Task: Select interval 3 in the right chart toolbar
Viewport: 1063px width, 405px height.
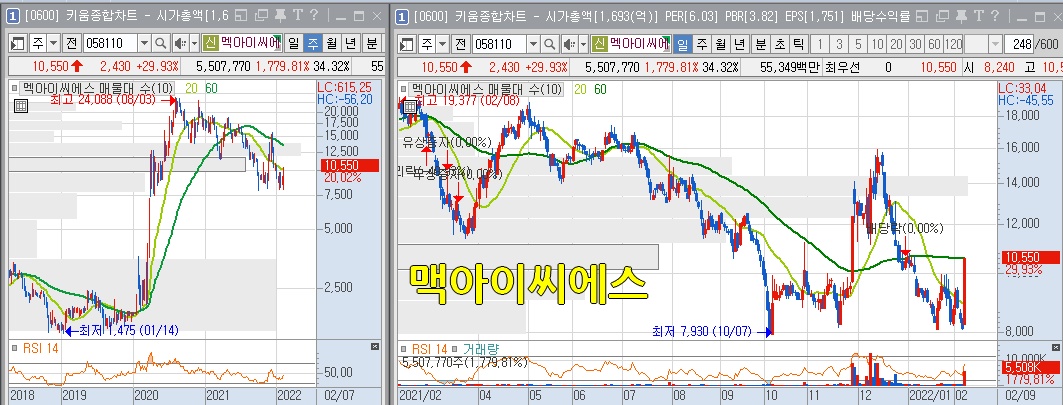Action: pos(839,44)
